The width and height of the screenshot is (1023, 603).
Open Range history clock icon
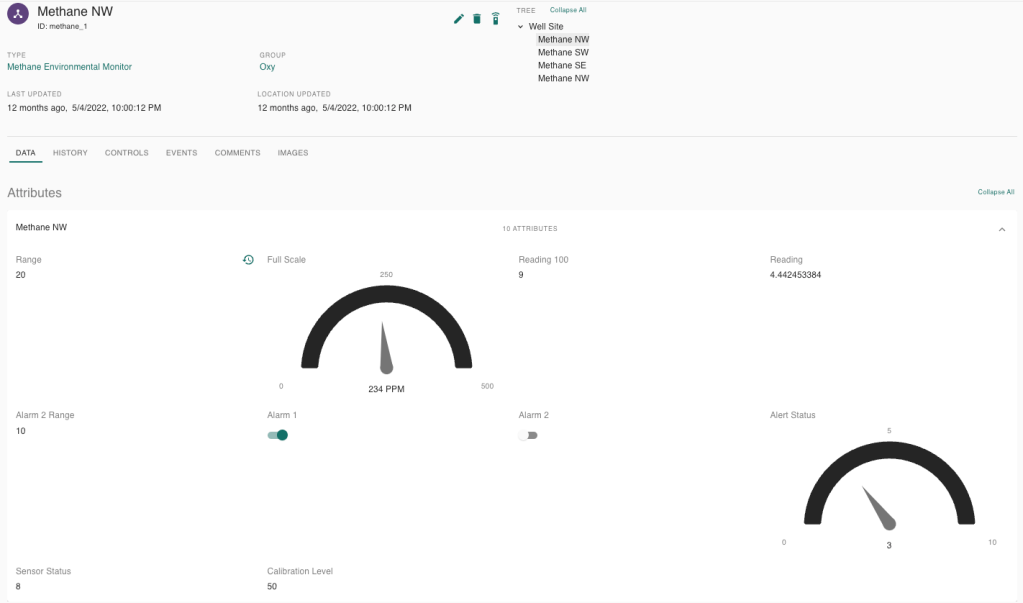(248, 260)
